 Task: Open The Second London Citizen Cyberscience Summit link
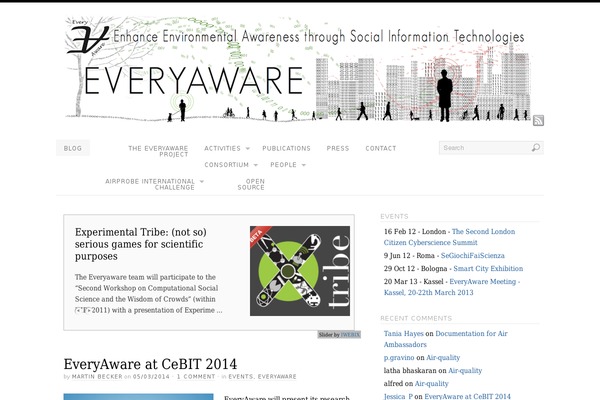pyautogui.click(x=449, y=237)
